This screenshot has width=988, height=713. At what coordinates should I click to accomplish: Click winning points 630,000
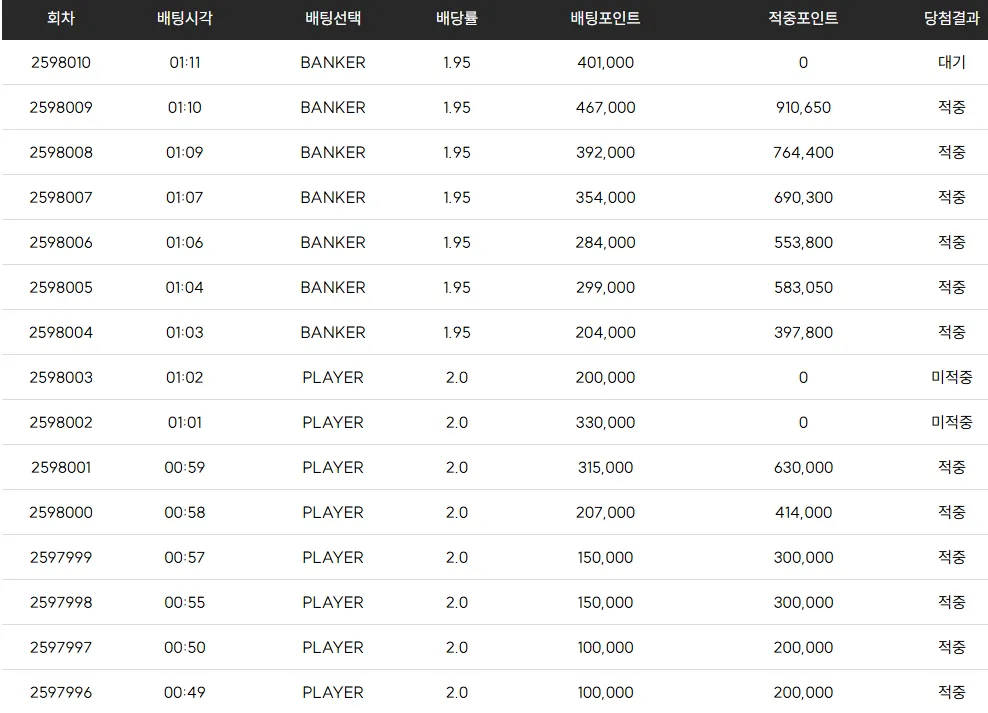click(x=803, y=467)
